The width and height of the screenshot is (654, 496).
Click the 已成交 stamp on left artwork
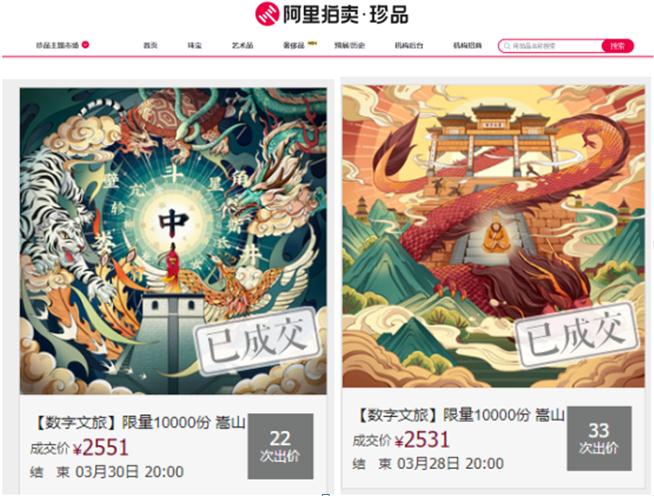259,341
